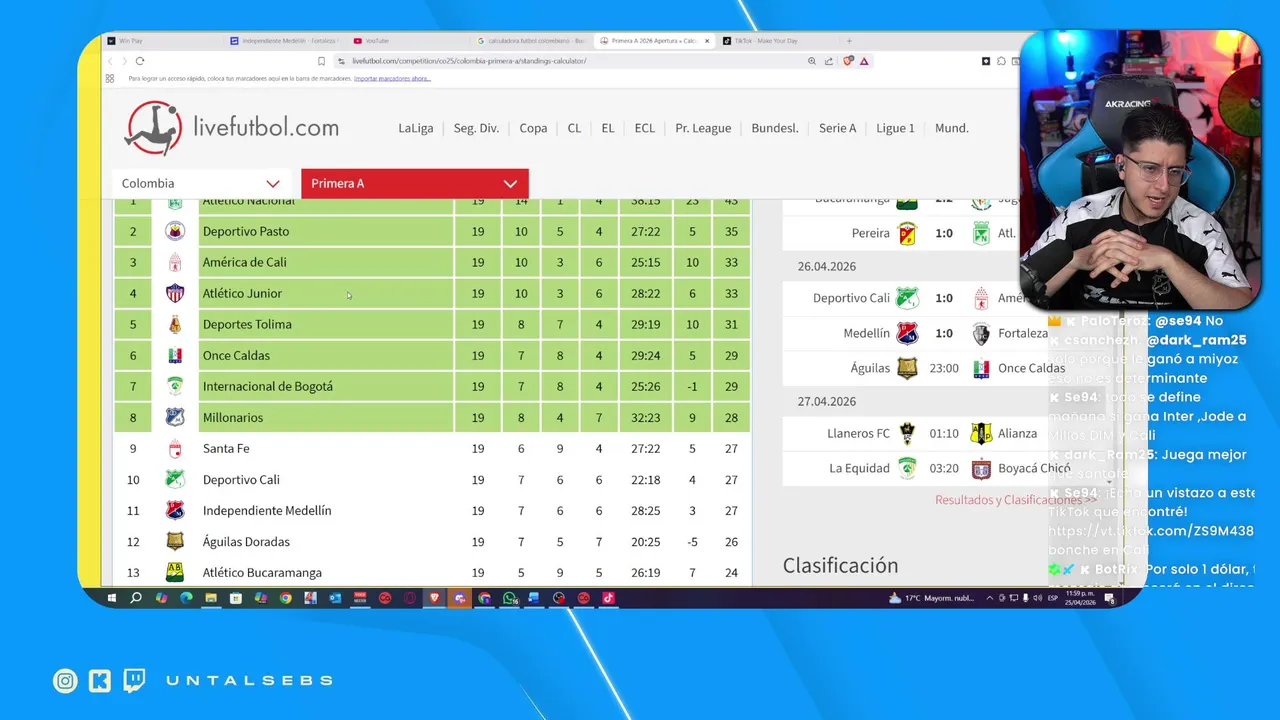Screen dimensions: 1280x720
Task: Open the Serie A menu item
Action: coord(838,128)
